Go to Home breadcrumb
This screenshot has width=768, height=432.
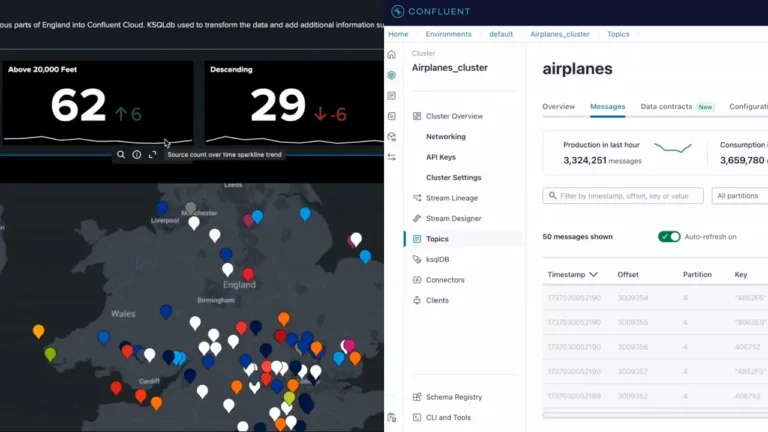tap(398, 34)
